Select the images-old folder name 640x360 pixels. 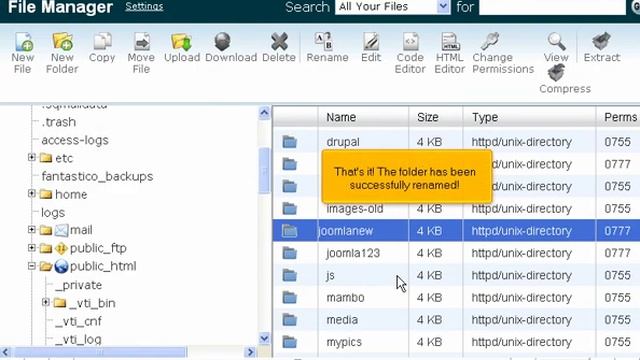click(355, 209)
